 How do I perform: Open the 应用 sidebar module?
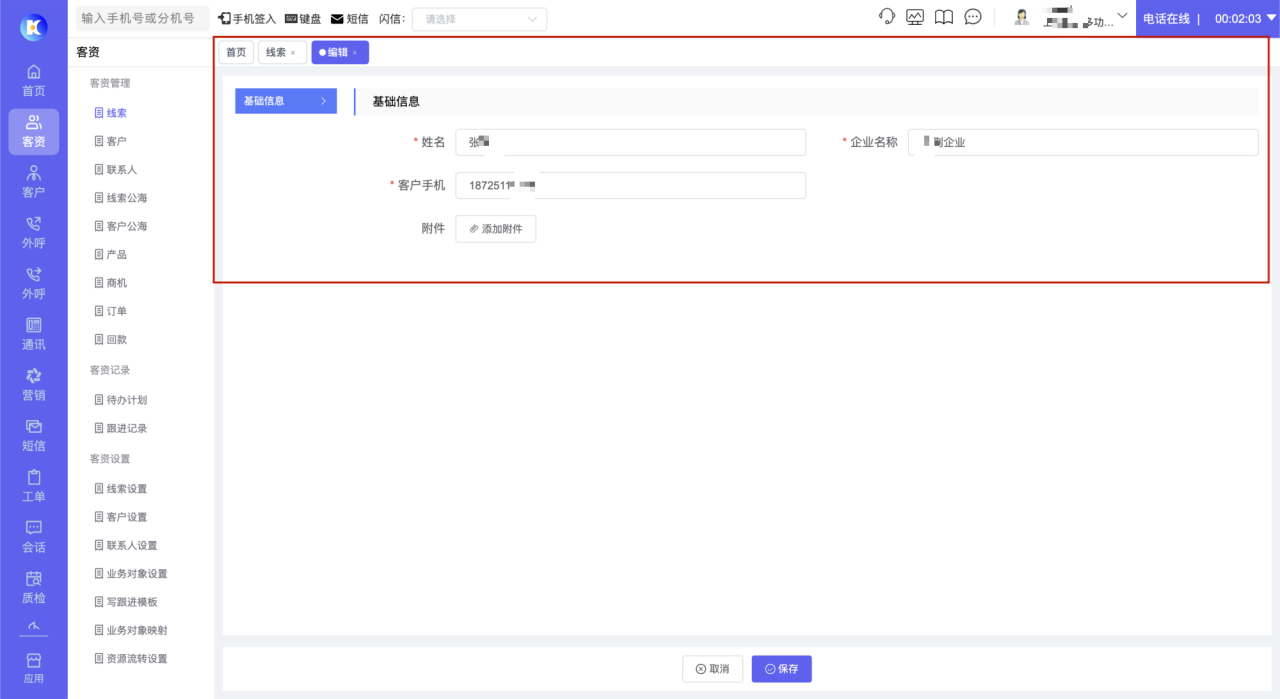[x=33, y=668]
